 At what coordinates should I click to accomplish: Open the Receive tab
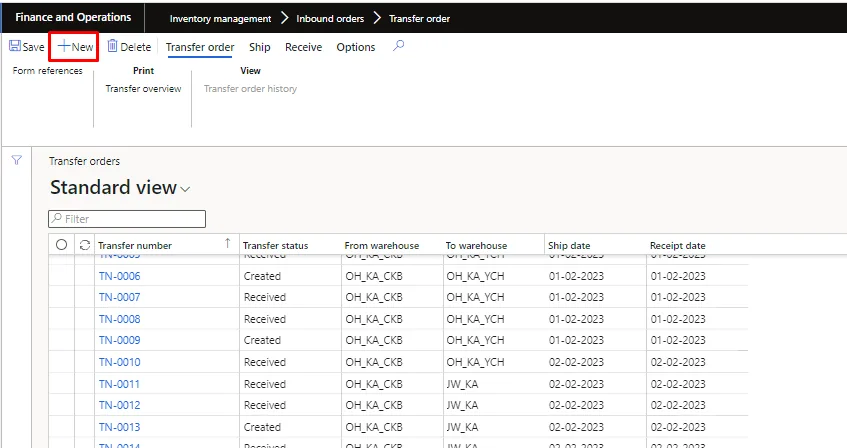click(x=303, y=47)
